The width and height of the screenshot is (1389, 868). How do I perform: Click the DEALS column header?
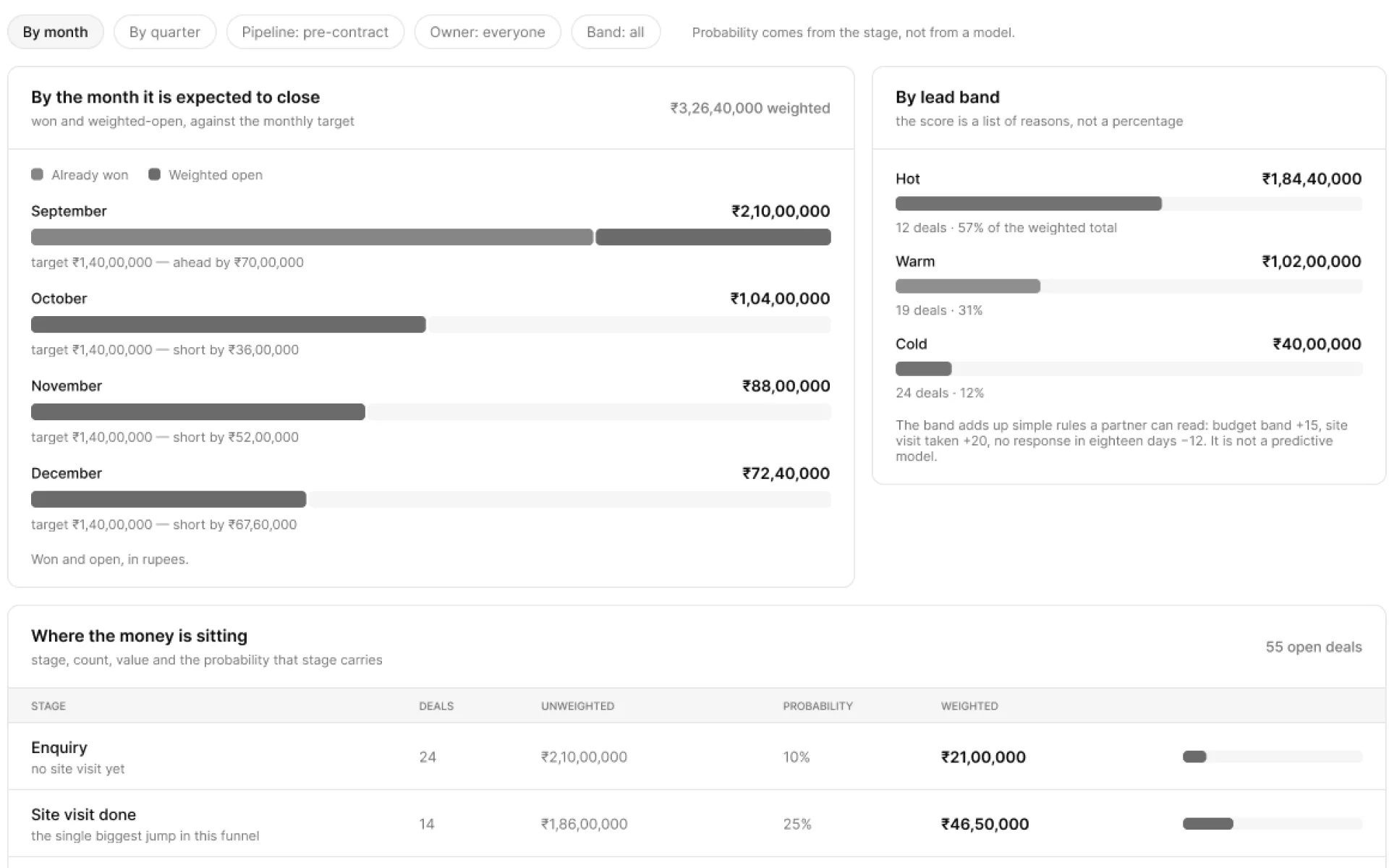coord(436,706)
